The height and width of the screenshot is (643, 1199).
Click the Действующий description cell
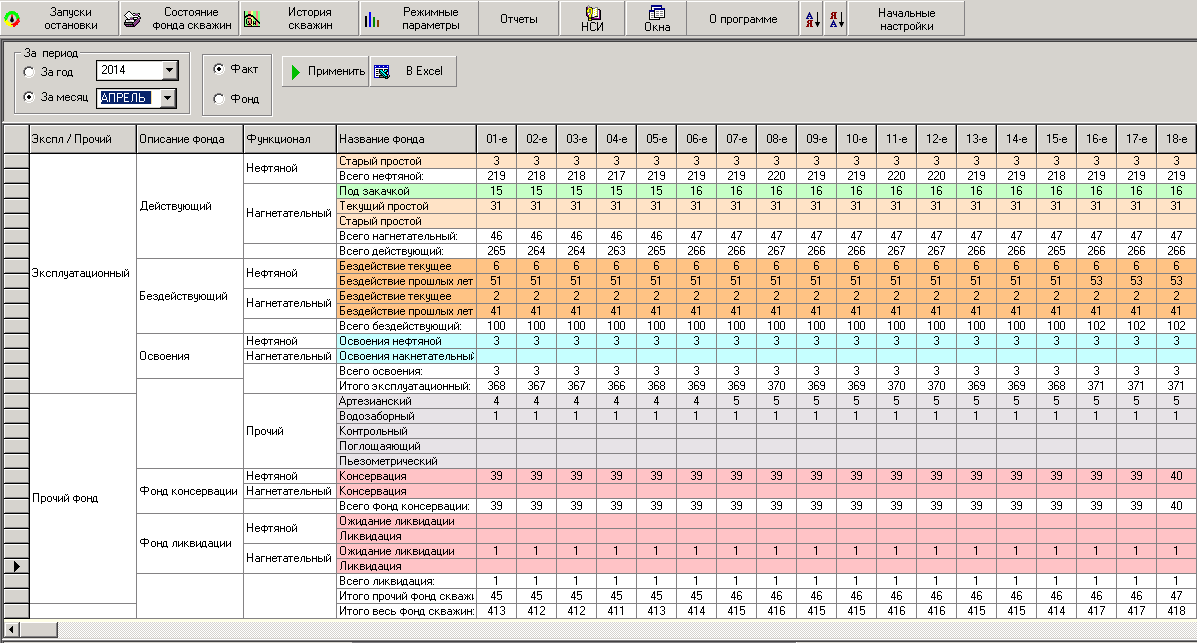190,206
